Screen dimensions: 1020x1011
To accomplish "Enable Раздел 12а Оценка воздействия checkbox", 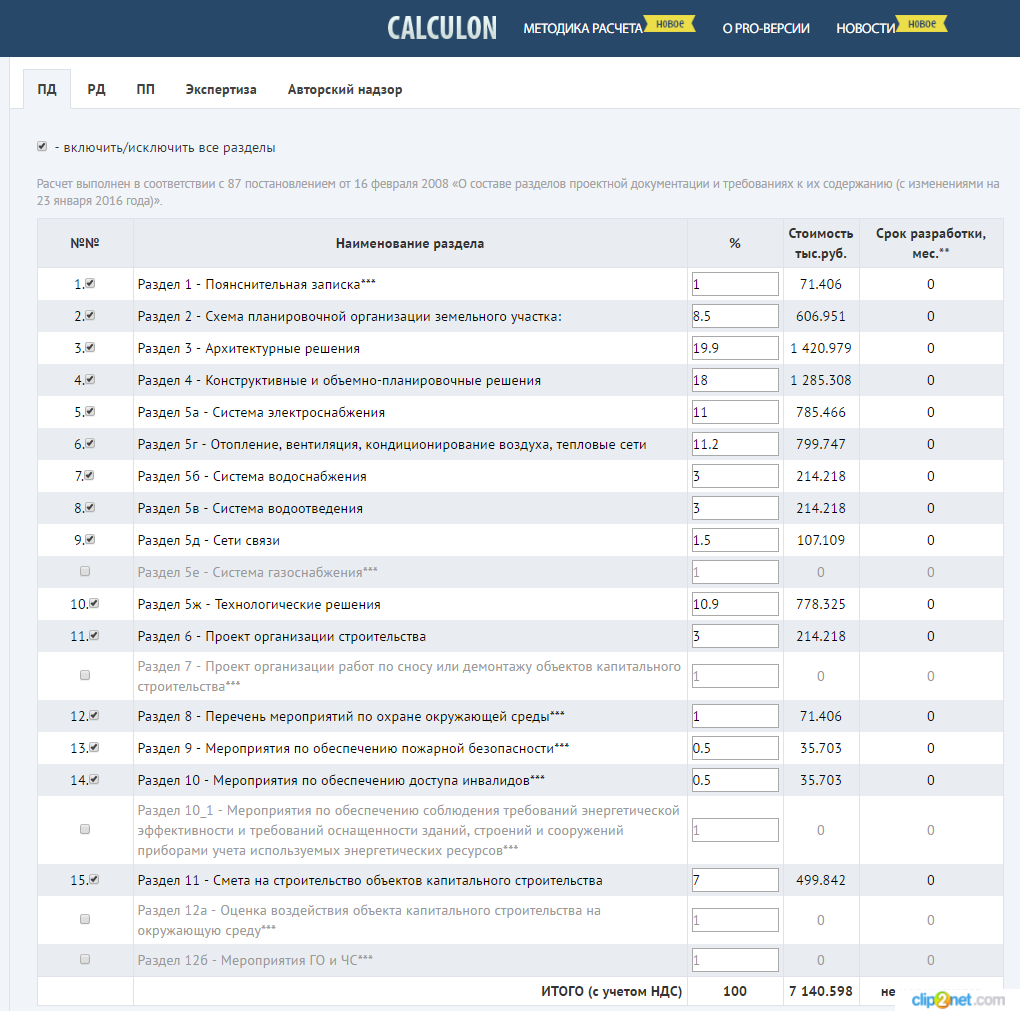I will coord(85,919).
